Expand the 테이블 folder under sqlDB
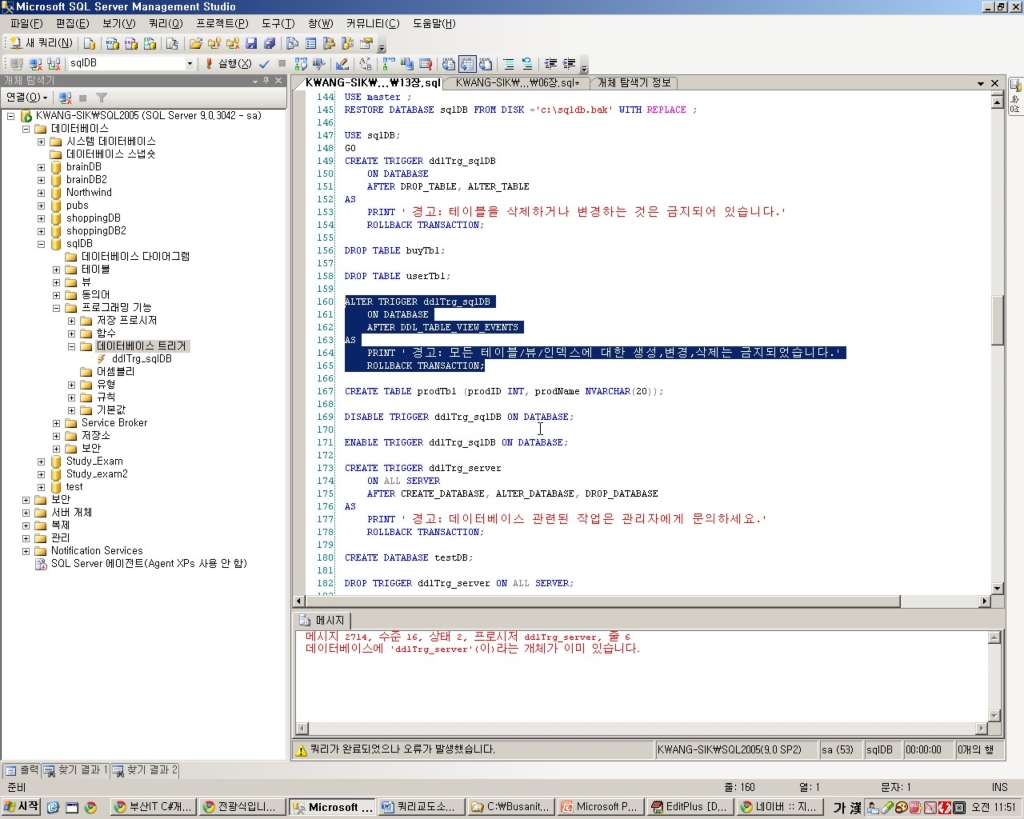Image resolution: width=1024 pixels, height=819 pixels. point(56,270)
